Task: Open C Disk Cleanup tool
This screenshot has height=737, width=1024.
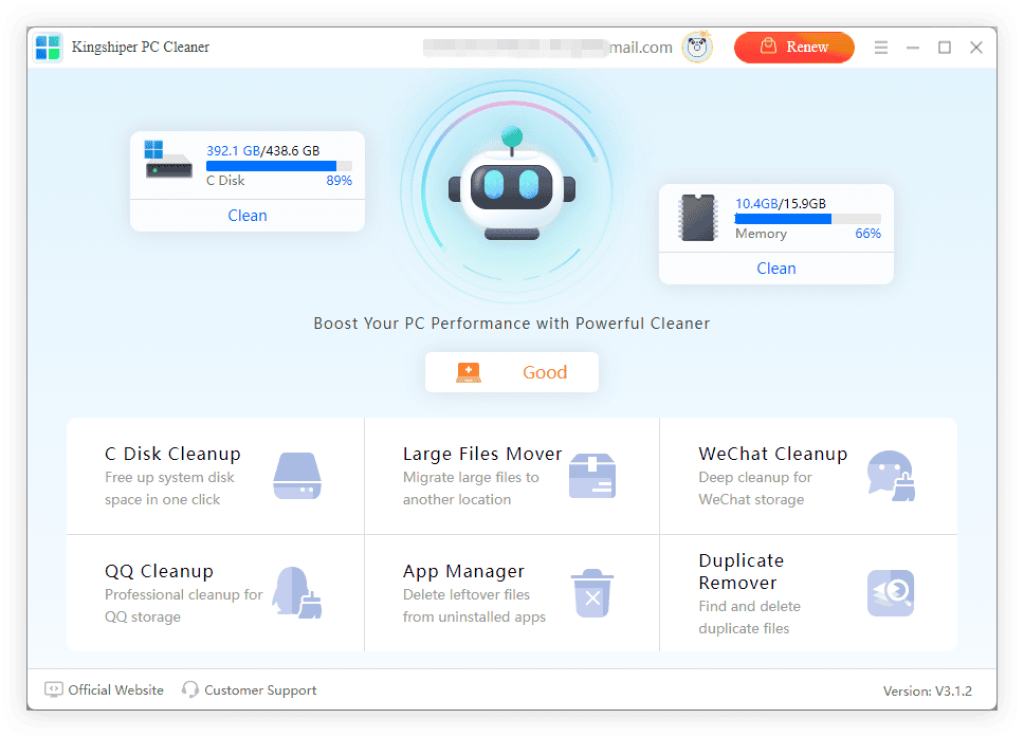Action: [x=216, y=476]
